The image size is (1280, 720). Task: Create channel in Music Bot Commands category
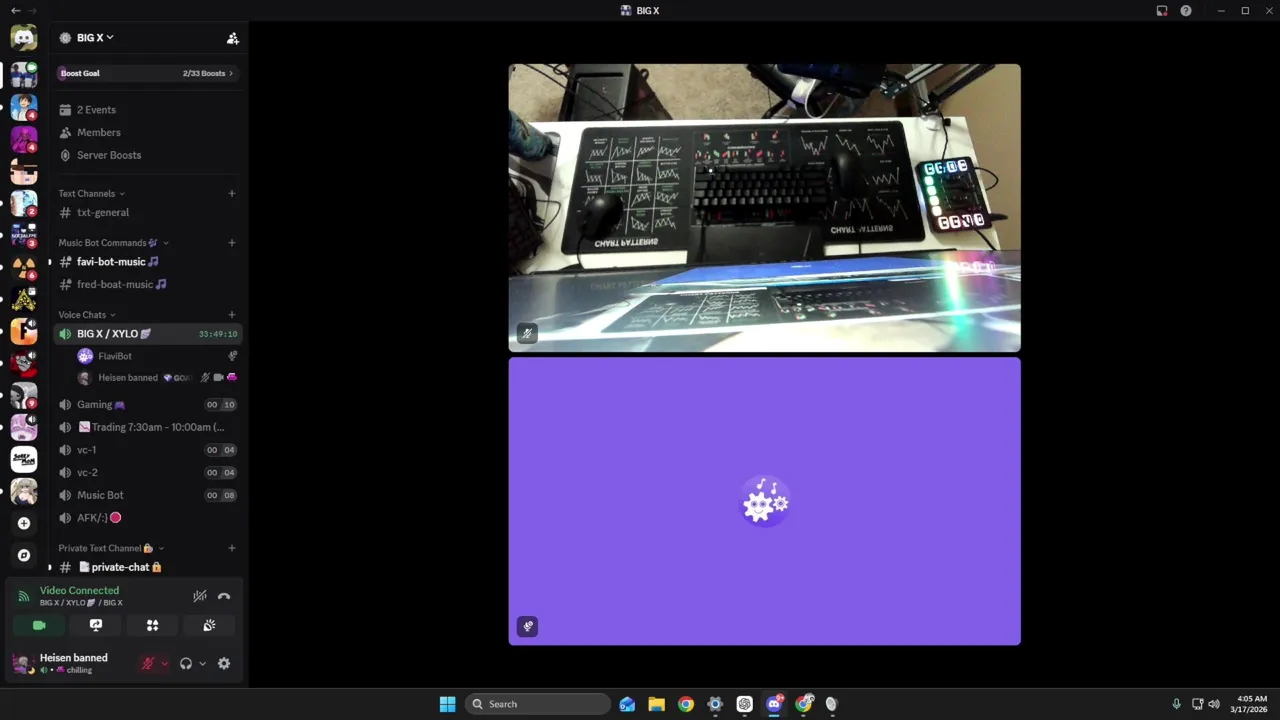click(232, 243)
